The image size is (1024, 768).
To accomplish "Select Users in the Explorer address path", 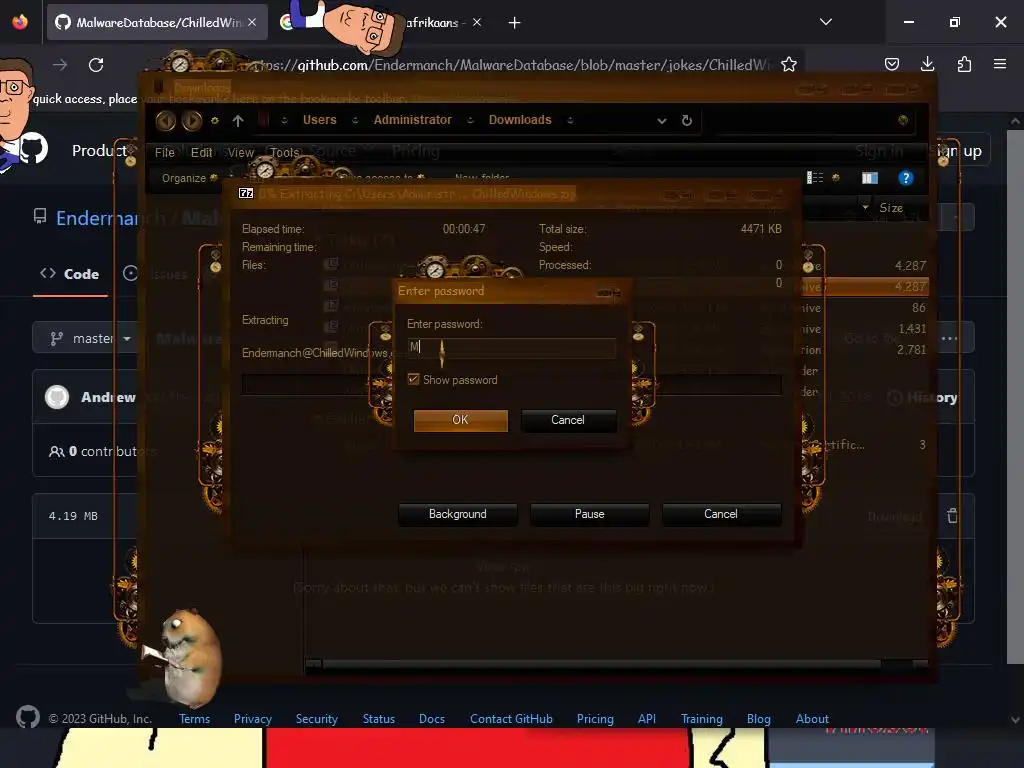I will coord(319,120).
